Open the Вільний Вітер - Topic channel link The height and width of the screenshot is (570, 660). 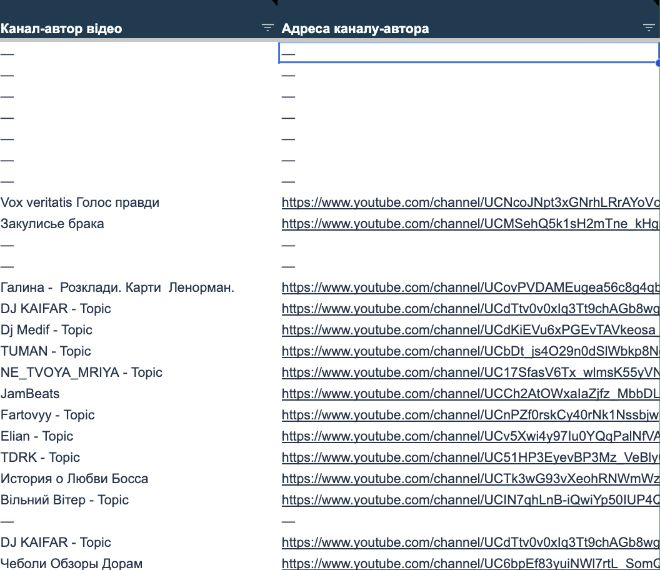[470, 500]
